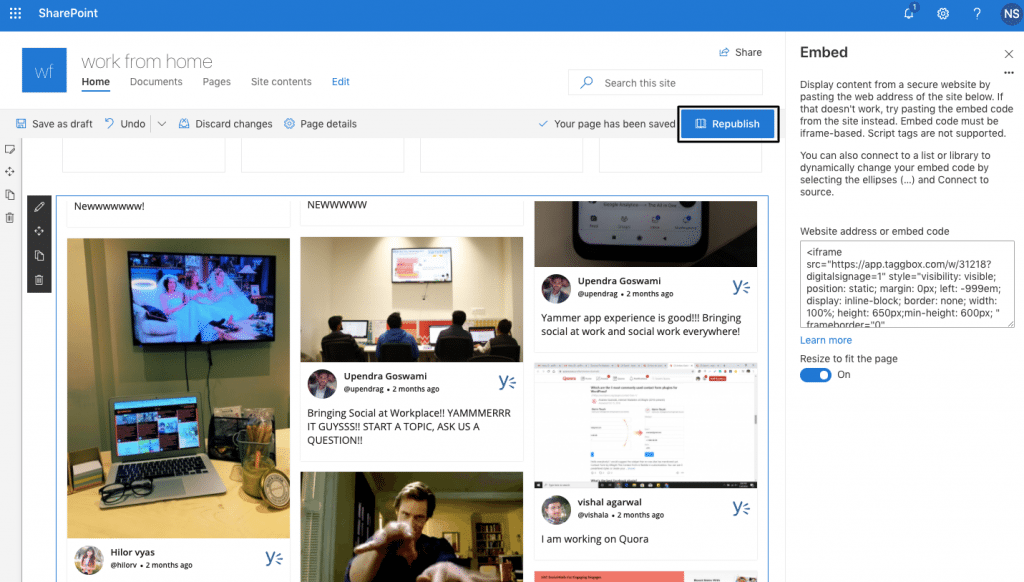1024x582 pixels.
Task: Switch to the Documents tab
Action: pos(156,82)
